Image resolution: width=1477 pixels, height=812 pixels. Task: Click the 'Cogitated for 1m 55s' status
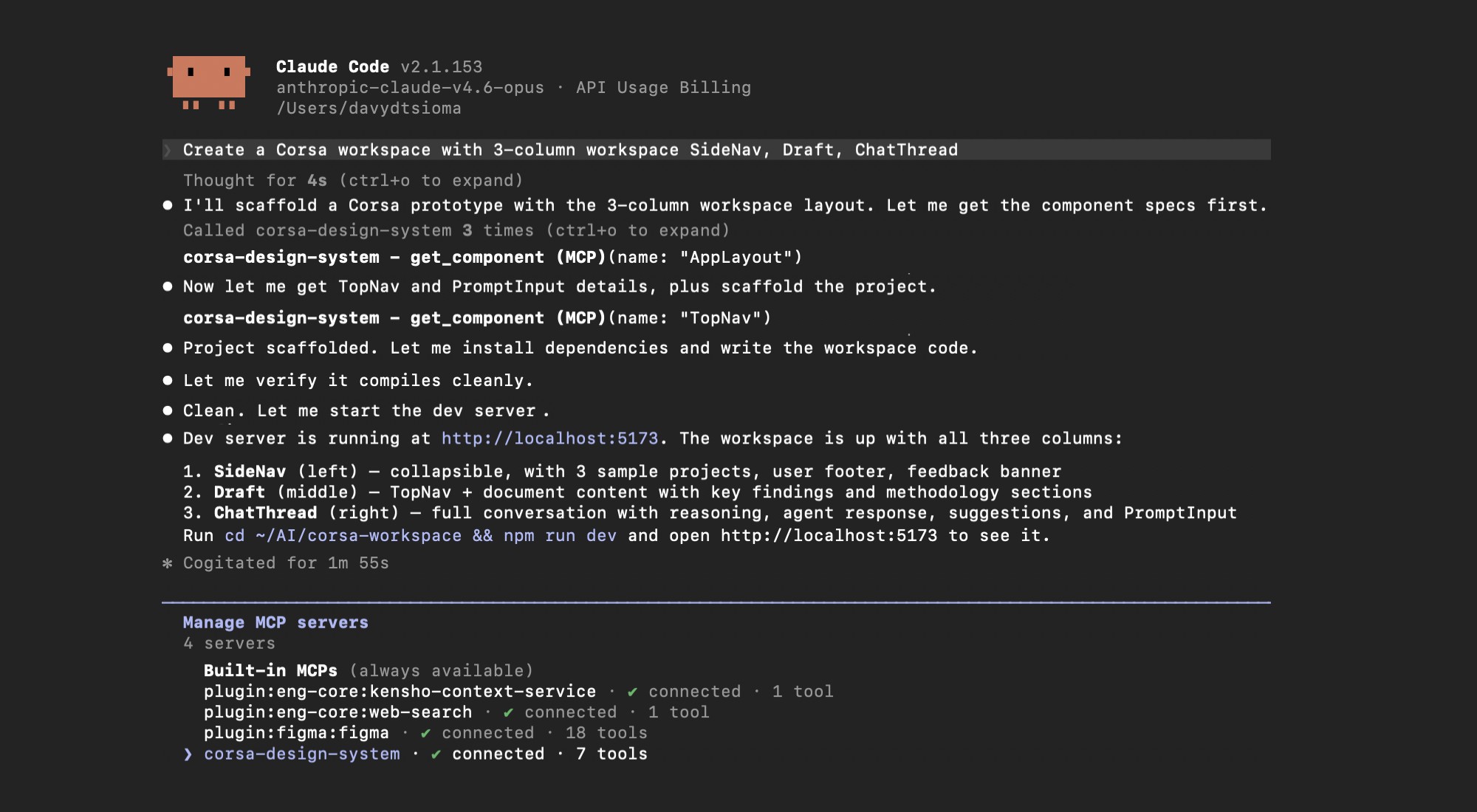point(286,563)
